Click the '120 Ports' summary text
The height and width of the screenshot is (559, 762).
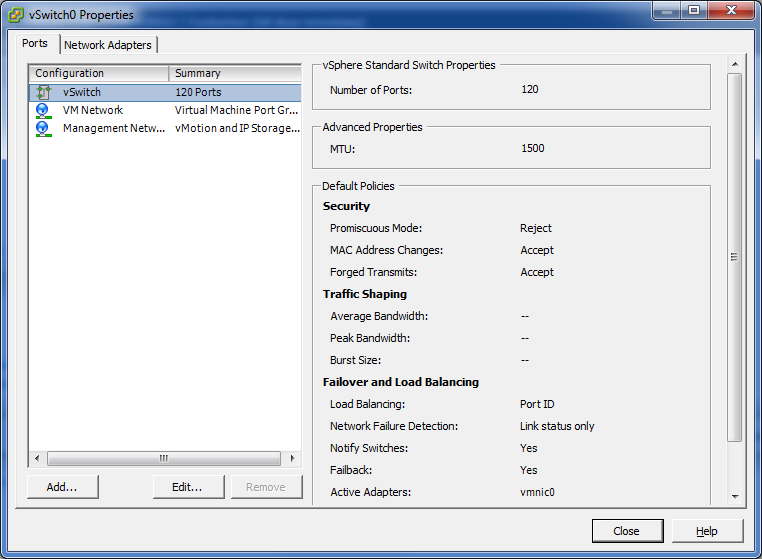pyautogui.click(x=198, y=92)
